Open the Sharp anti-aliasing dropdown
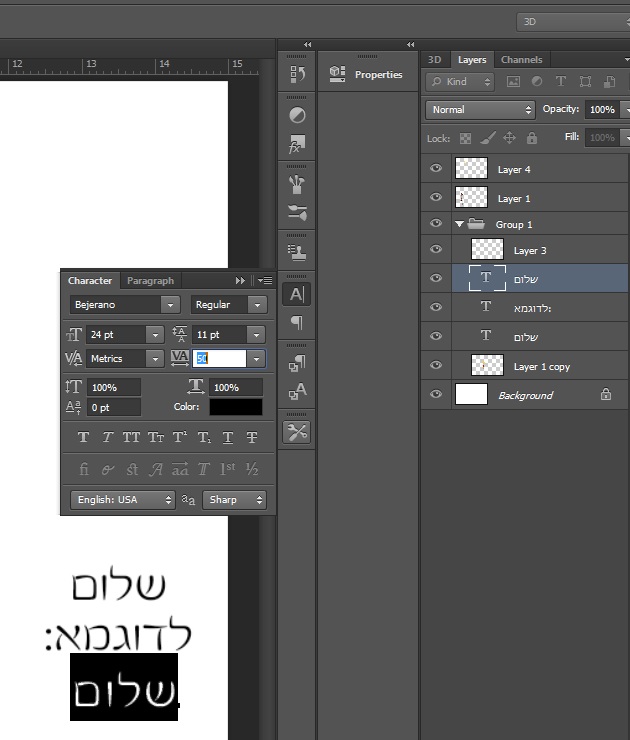Viewport: 630px width, 740px height. click(x=235, y=500)
